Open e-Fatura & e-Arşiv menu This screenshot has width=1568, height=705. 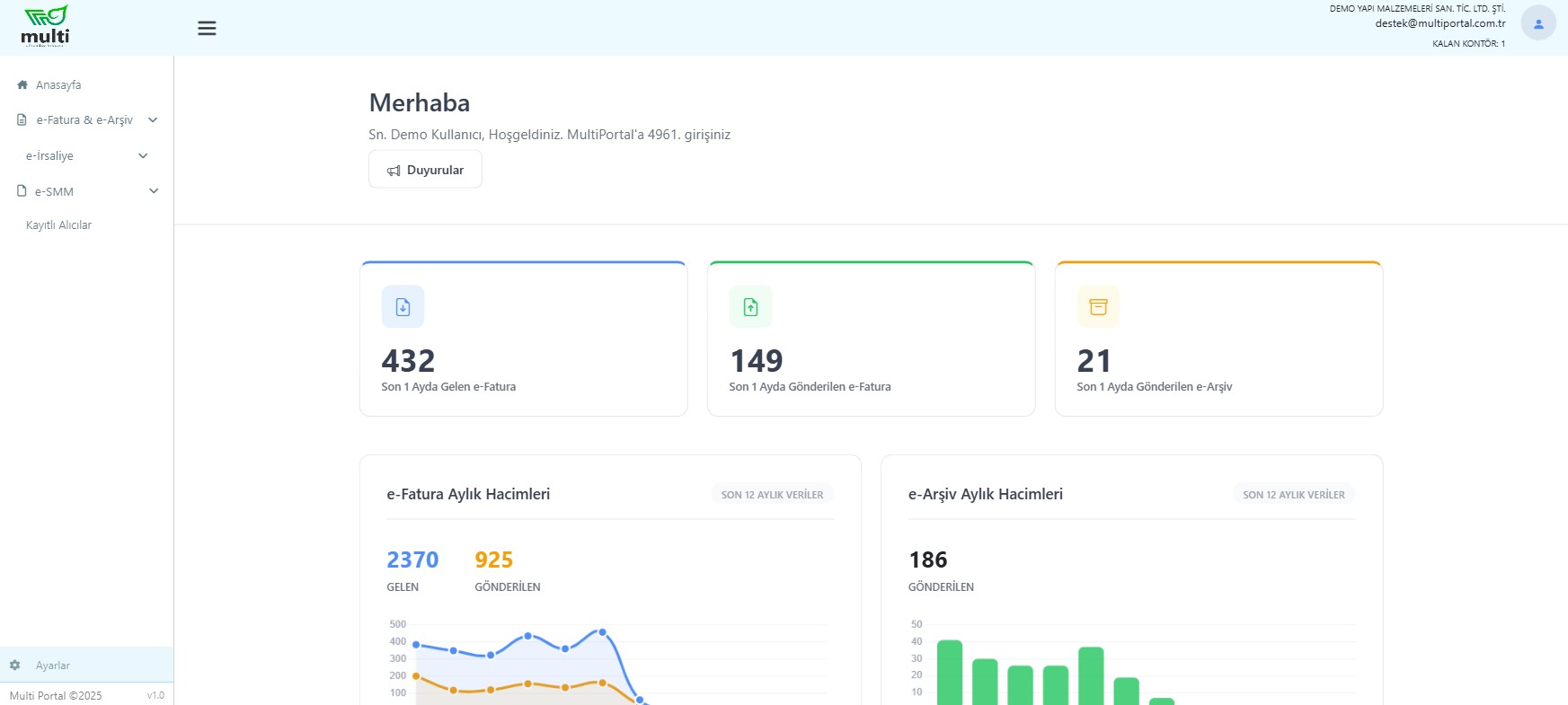tap(86, 119)
